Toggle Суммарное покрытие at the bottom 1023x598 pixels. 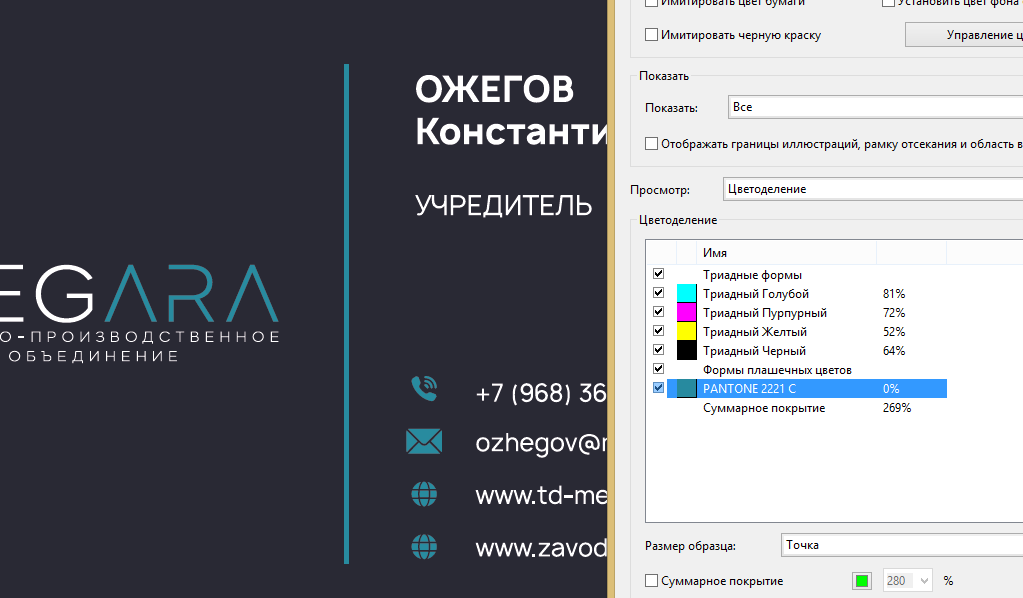651,580
